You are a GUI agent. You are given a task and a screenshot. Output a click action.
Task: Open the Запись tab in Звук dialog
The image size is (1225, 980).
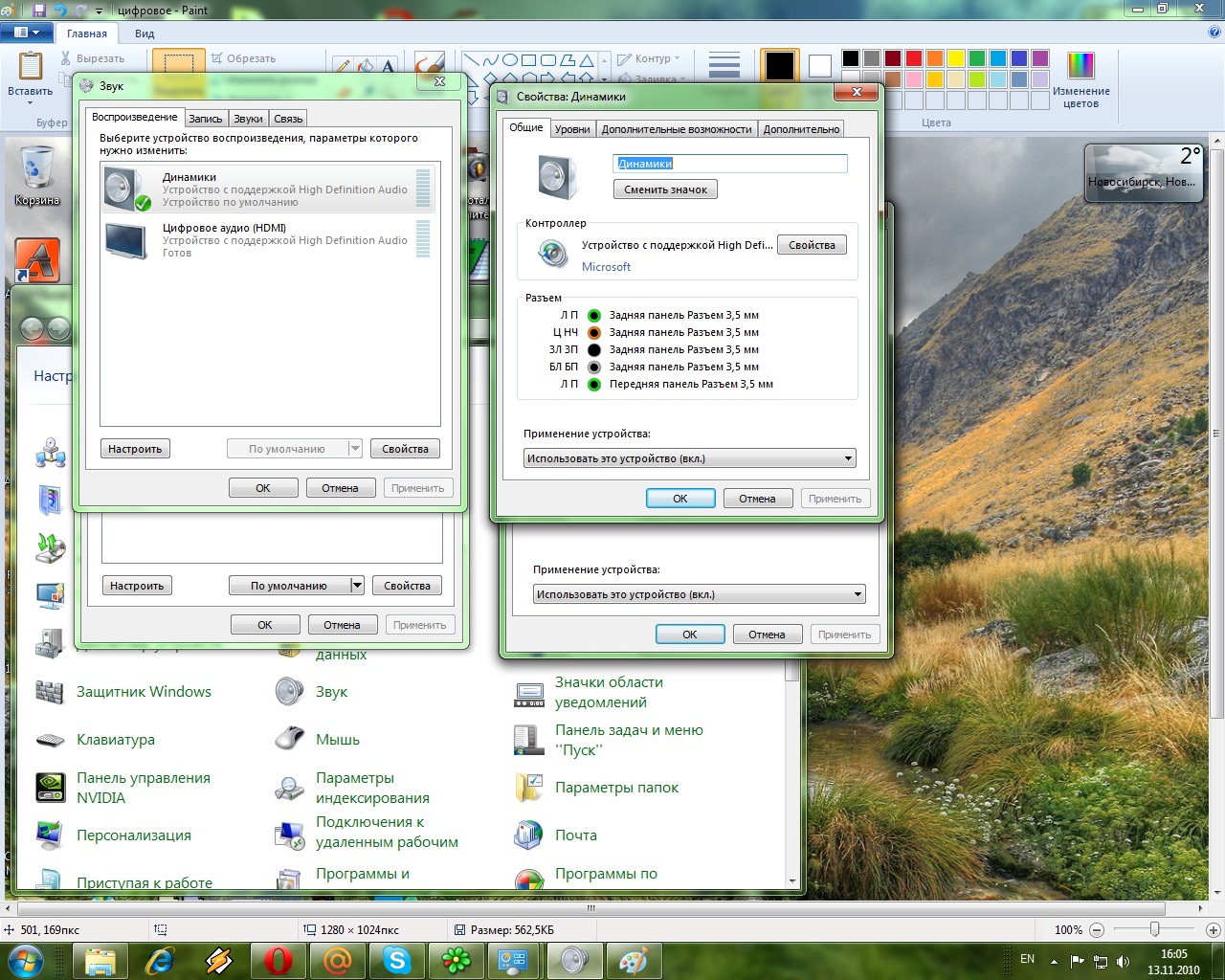205,119
